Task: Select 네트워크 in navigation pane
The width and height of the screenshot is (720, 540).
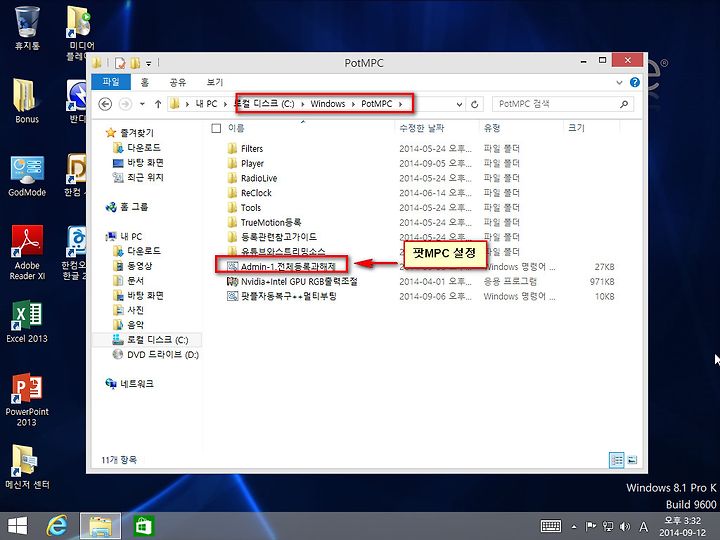Action: (x=130, y=383)
